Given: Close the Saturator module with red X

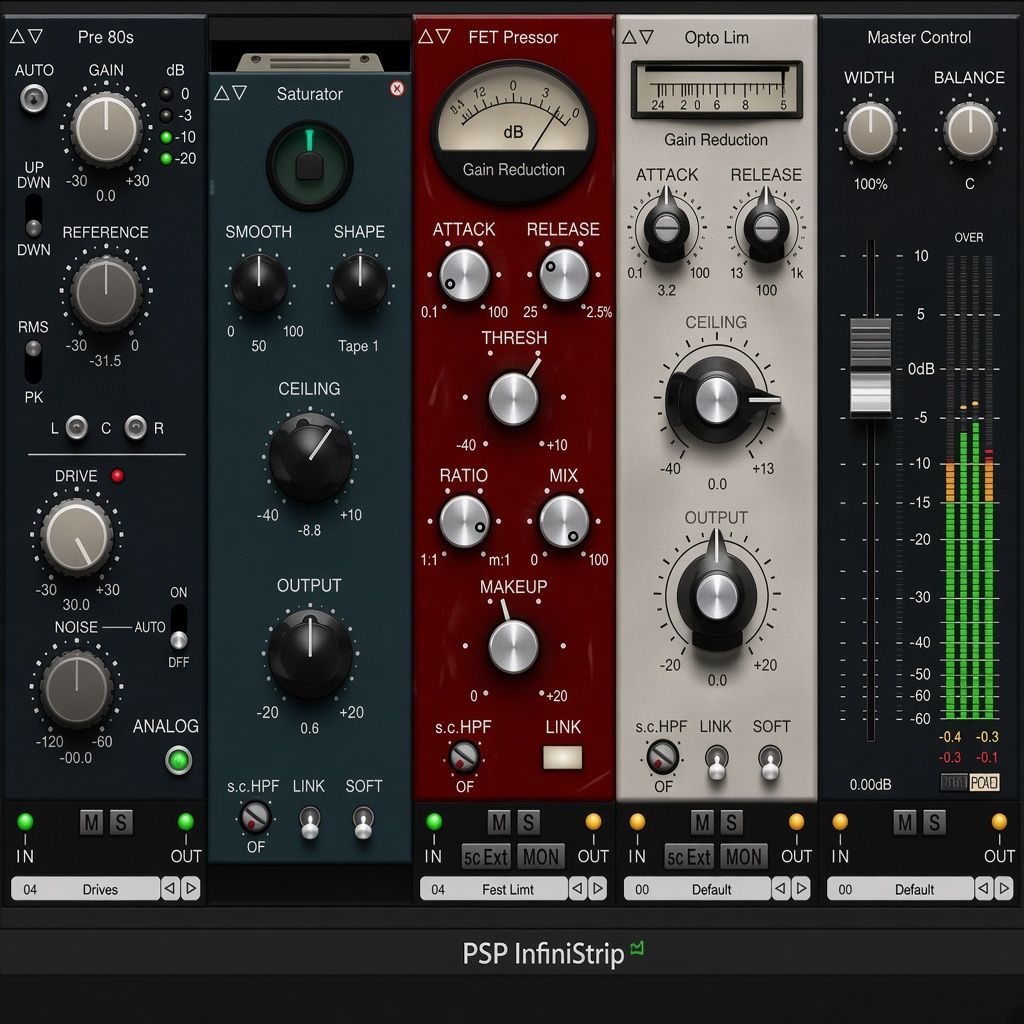Looking at the screenshot, I should click(x=397, y=89).
